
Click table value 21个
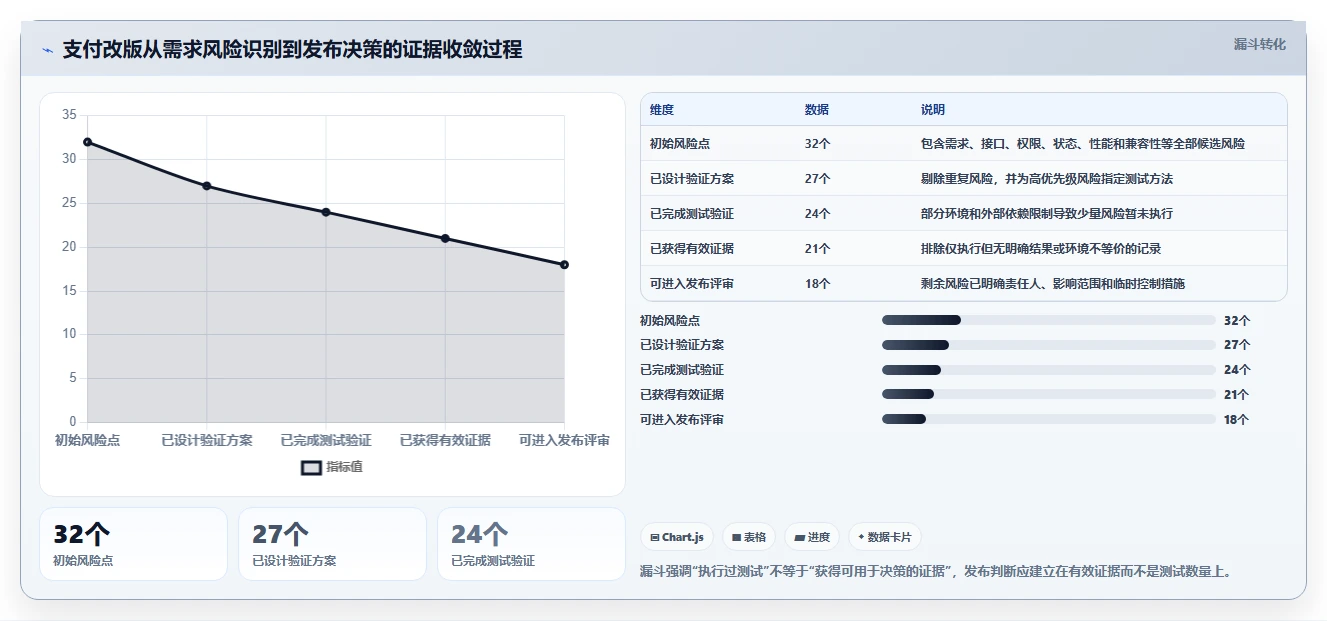817,249
